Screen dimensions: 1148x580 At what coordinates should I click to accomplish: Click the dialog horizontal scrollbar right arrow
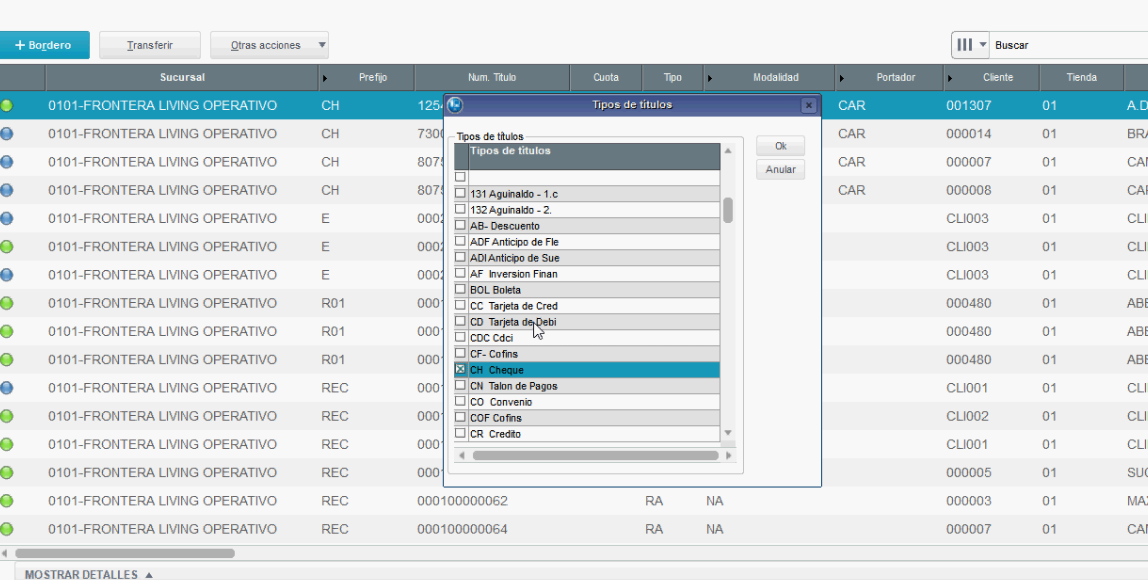point(728,456)
